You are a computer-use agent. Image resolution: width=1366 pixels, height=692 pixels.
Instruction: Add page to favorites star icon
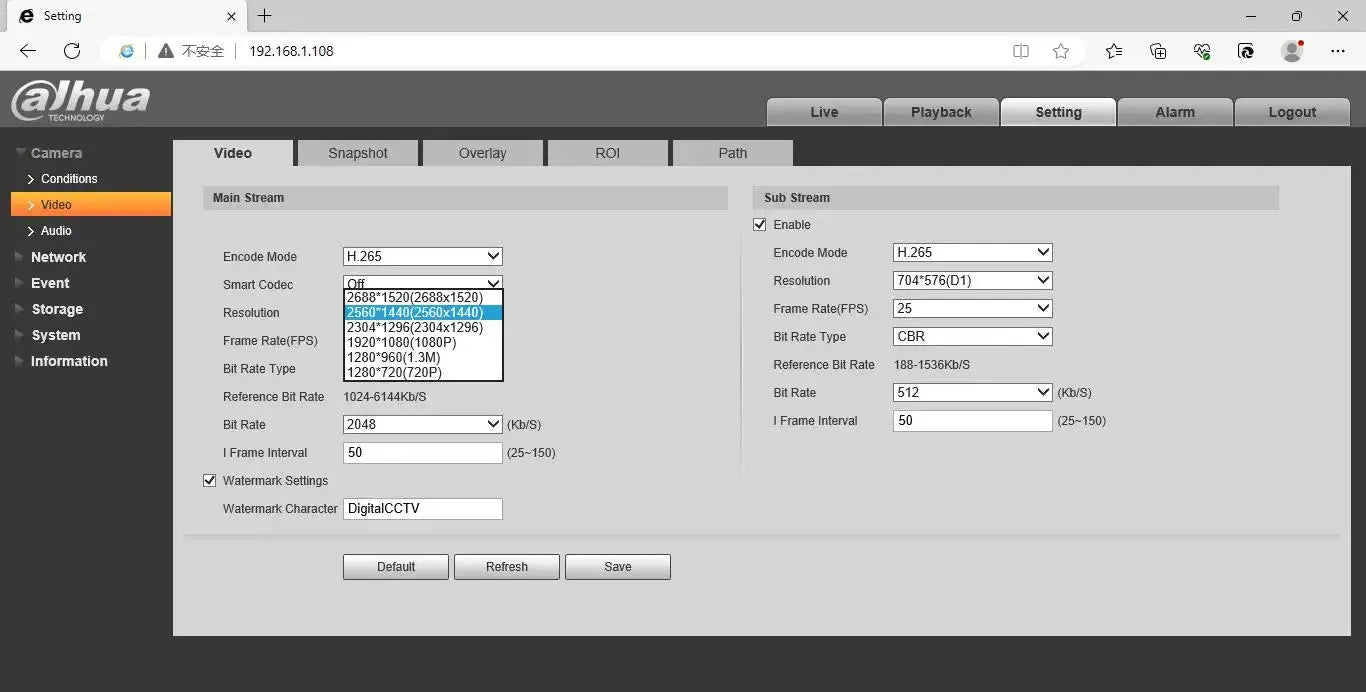pos(1061,51)
